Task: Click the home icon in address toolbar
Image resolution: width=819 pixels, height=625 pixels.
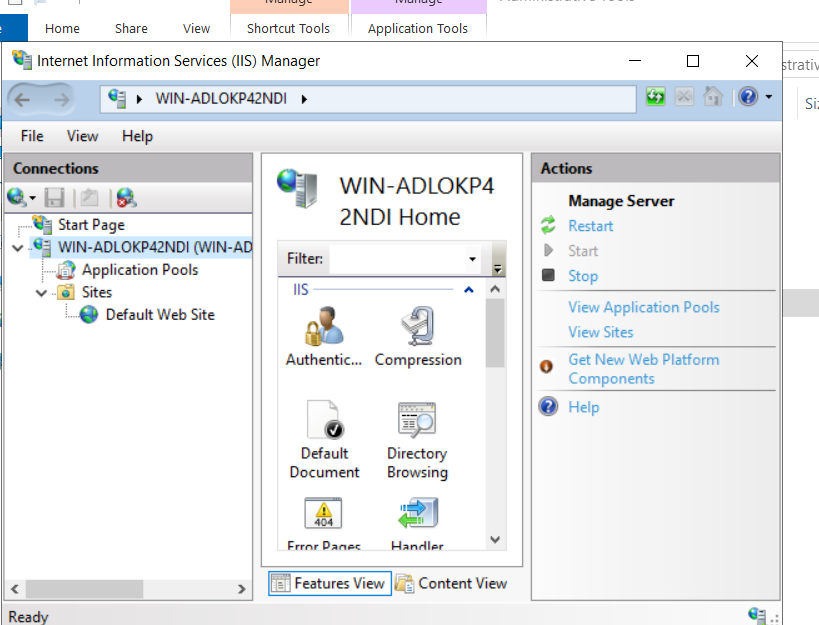Action: click(x=712, y=97)
